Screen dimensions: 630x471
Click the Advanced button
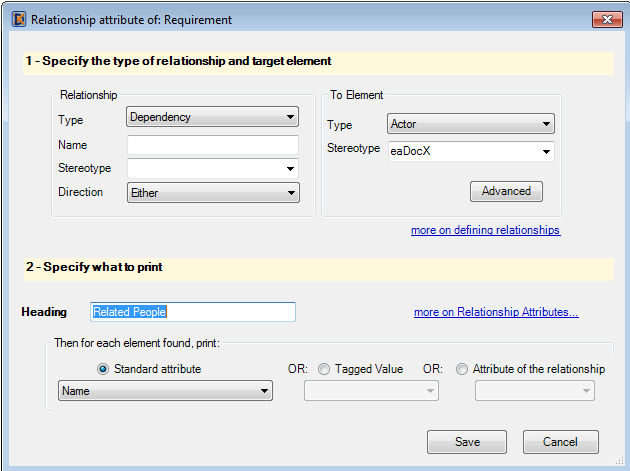pos(506,191)
